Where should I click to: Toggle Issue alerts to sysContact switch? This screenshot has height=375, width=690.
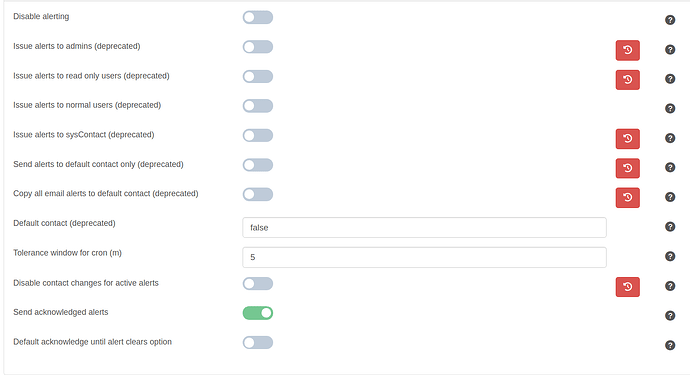click(258, 135)
